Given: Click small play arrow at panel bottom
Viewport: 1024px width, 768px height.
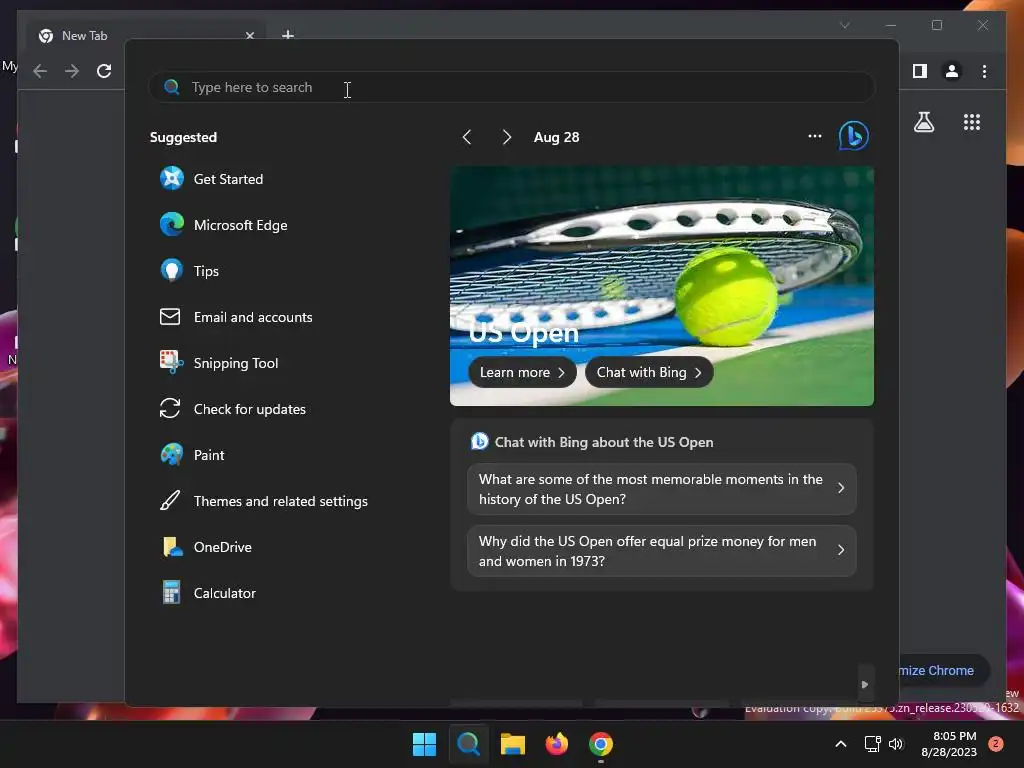Looking at the screenshot, I should click(x=865, y=684).
